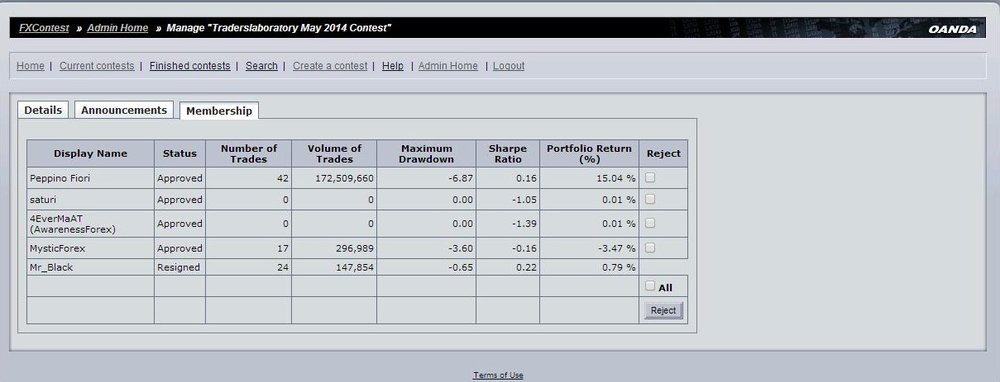1000x382 pixels.
Task: Switch to the Announcements tab
Action: pyautogui.click(x=124, y=110)
